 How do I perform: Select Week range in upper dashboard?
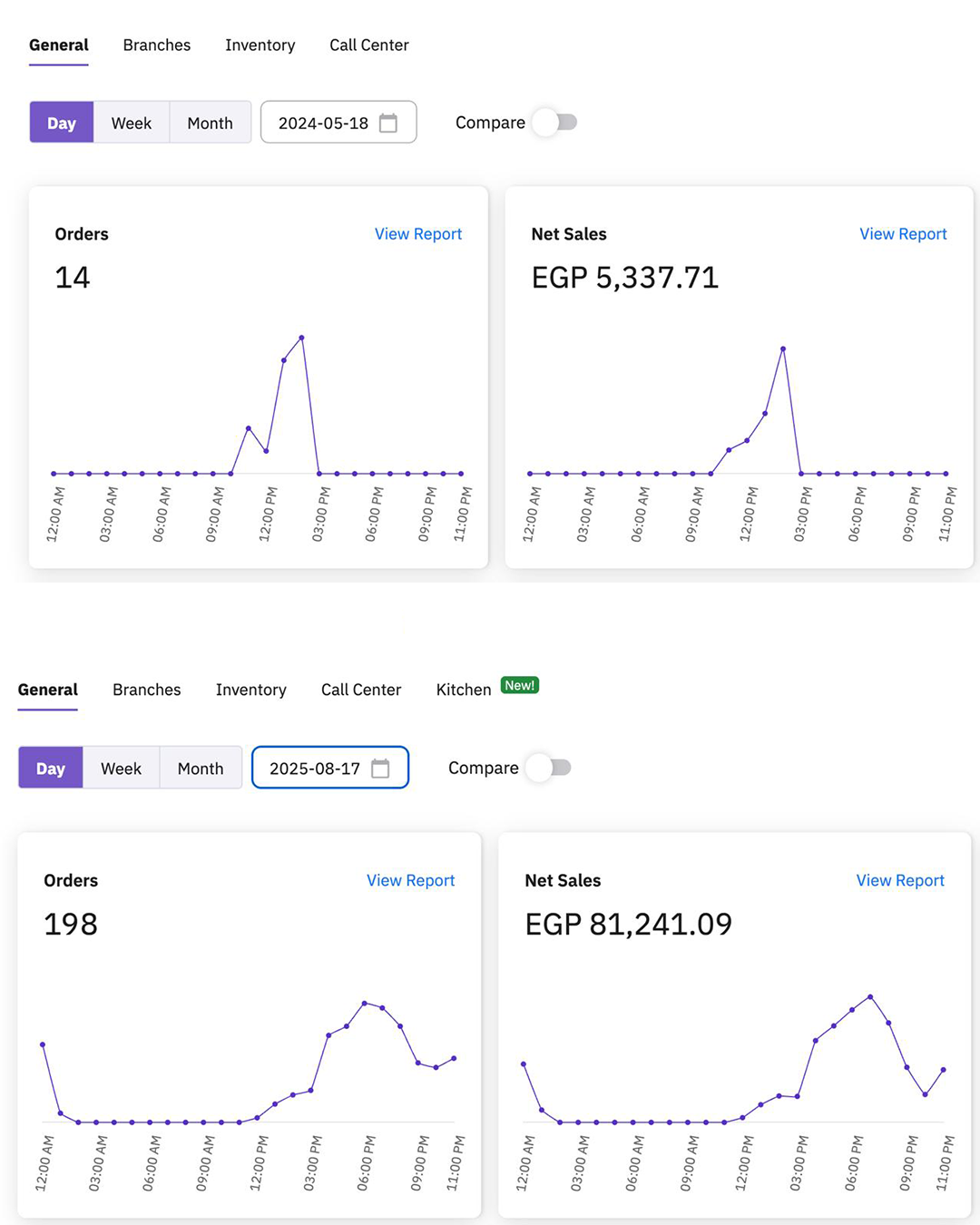coord(132,122)
